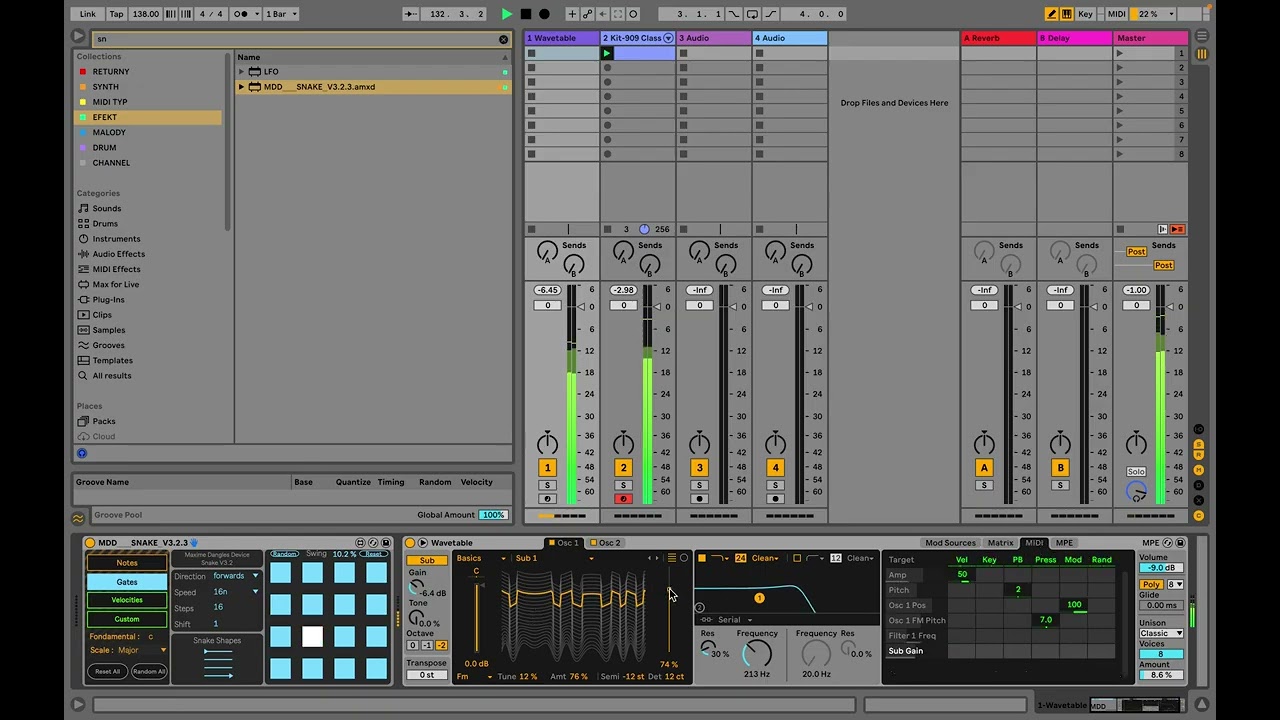The height and width of the screenshot is (720, 1280).
Task: Toggle Track 1 activator button
Action: point(547,467)
